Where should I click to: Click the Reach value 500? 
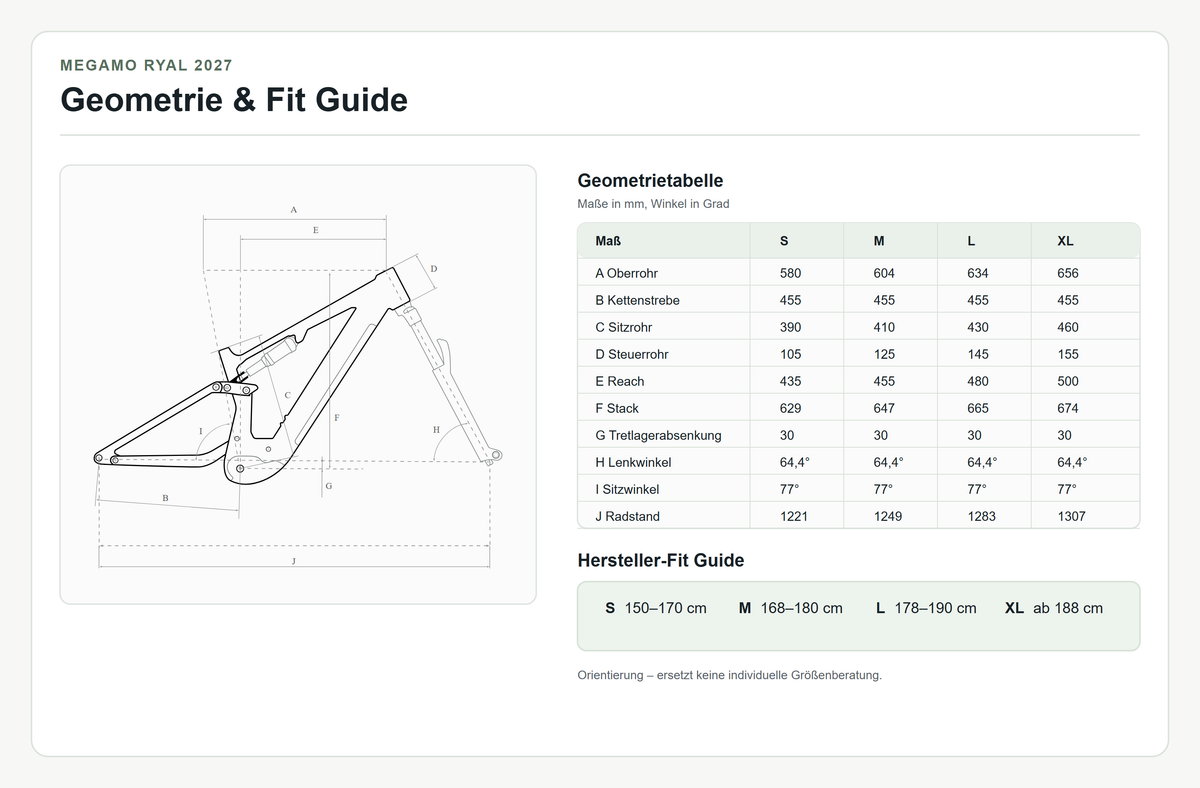click(1068, 381)
